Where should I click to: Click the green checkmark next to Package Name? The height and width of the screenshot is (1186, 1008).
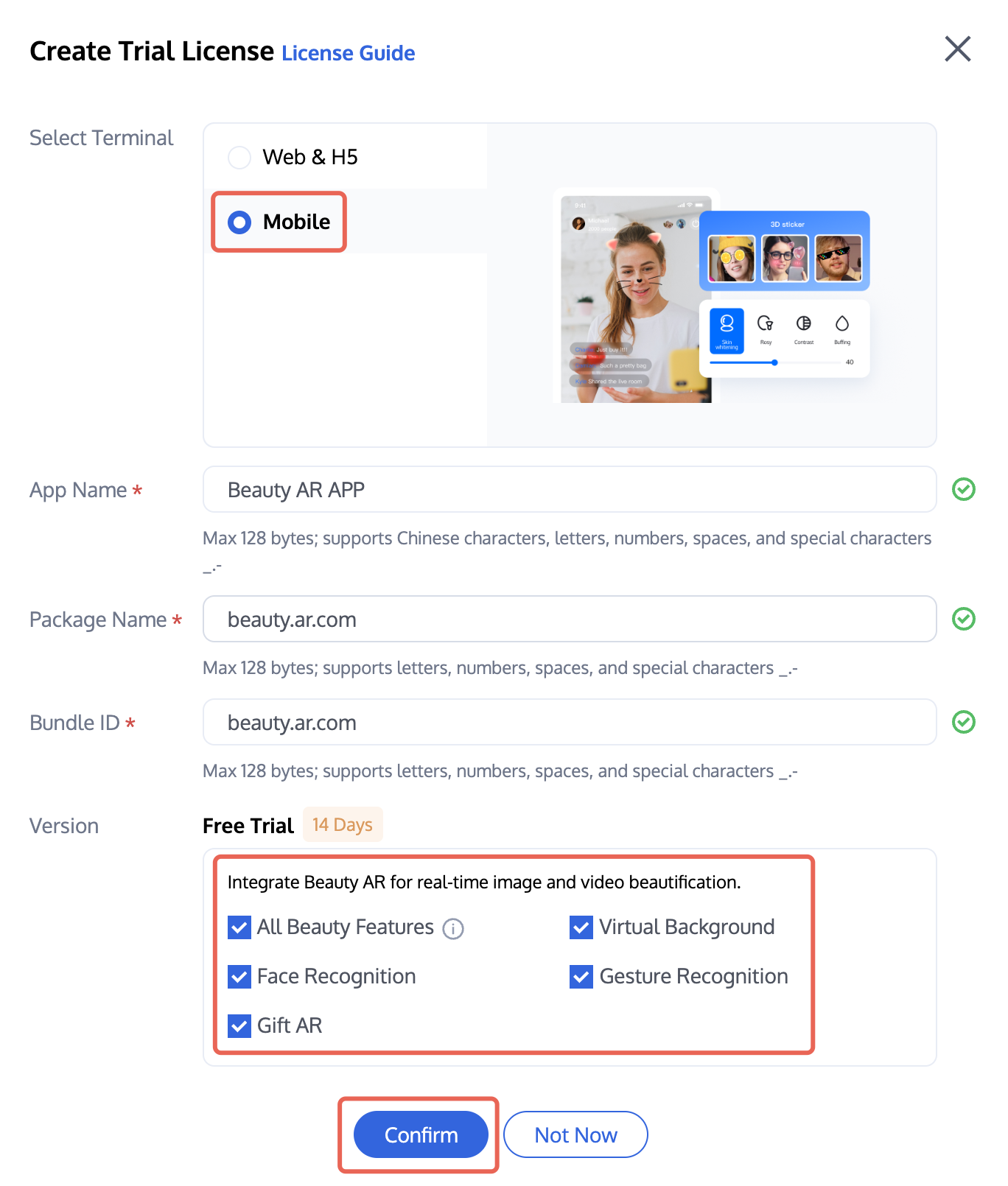point(963,619)
